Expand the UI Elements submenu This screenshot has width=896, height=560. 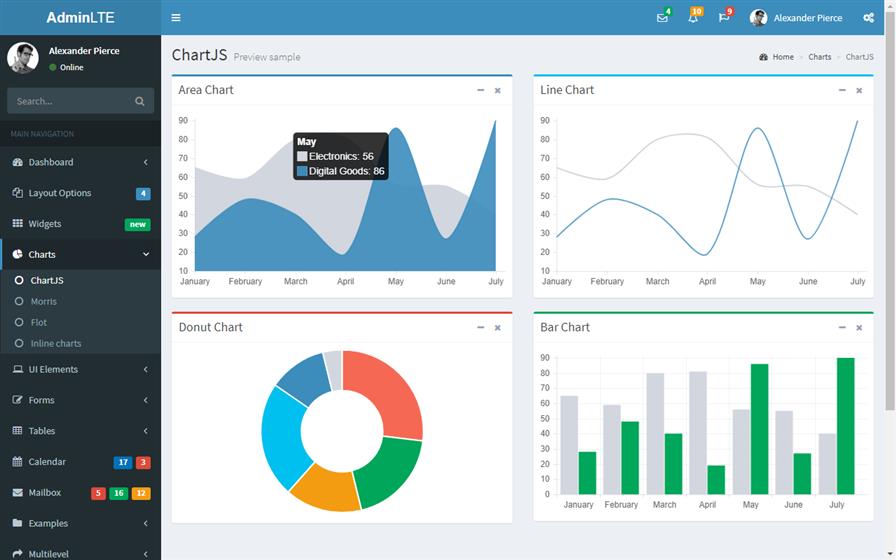80,369
